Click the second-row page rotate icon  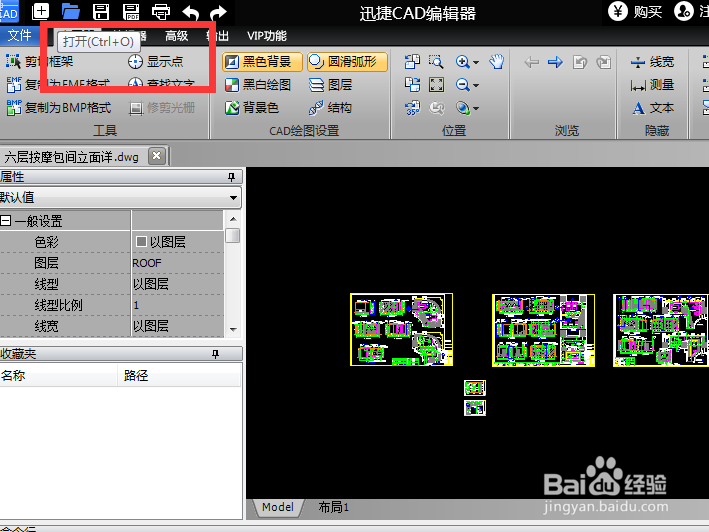coord(412,85)
